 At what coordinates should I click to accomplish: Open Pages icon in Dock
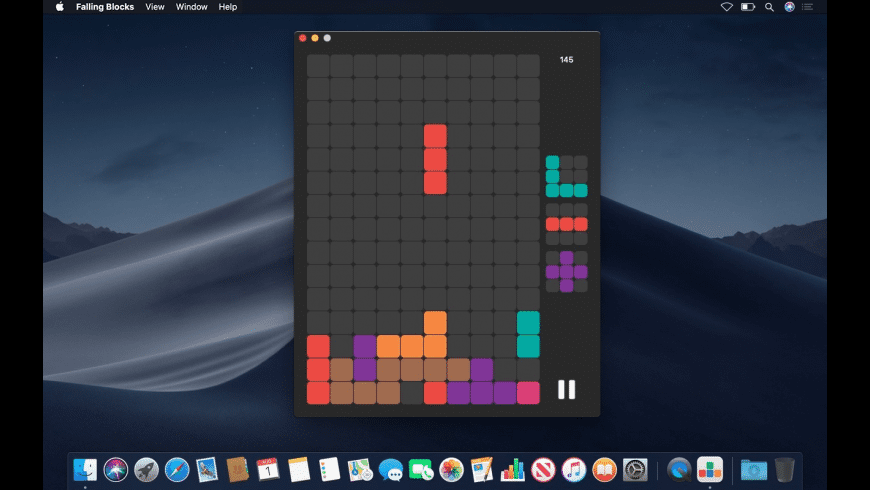482,470
